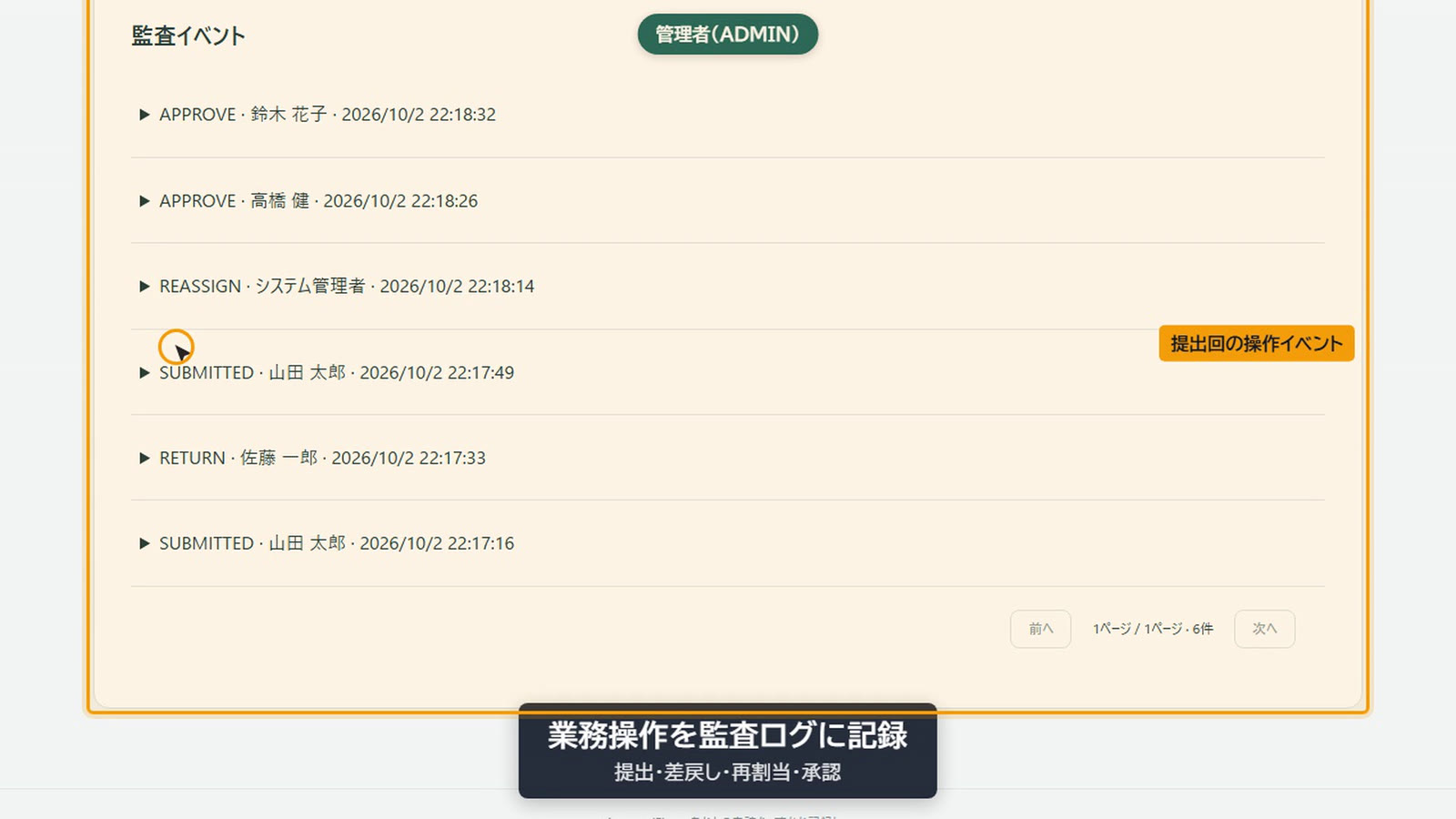Image resolution: width=1456 pixels, height=819 pixels.
Task: Click the 前へ pagination button
Action: 1040,629
